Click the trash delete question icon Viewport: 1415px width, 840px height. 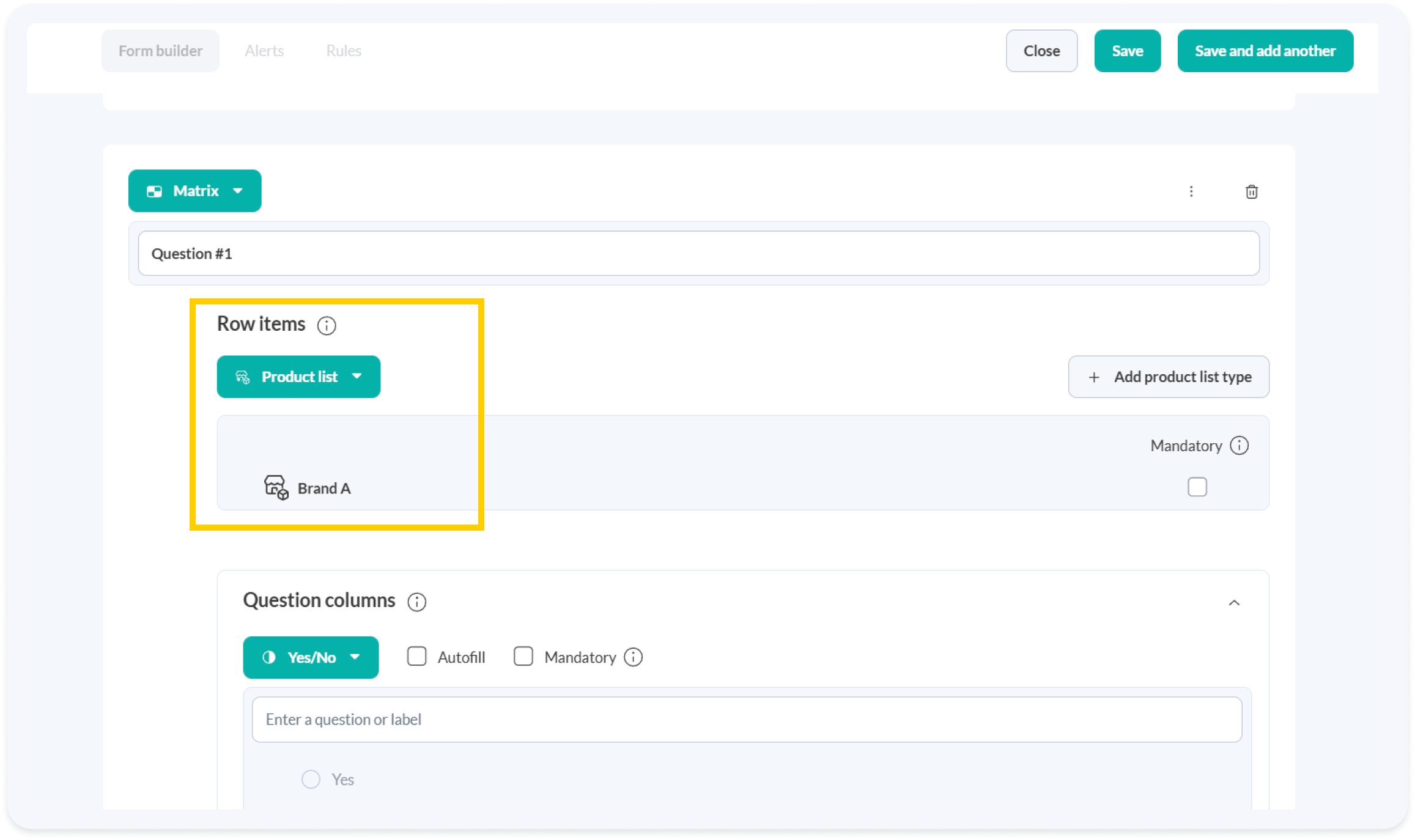(x=1251, y=192)
